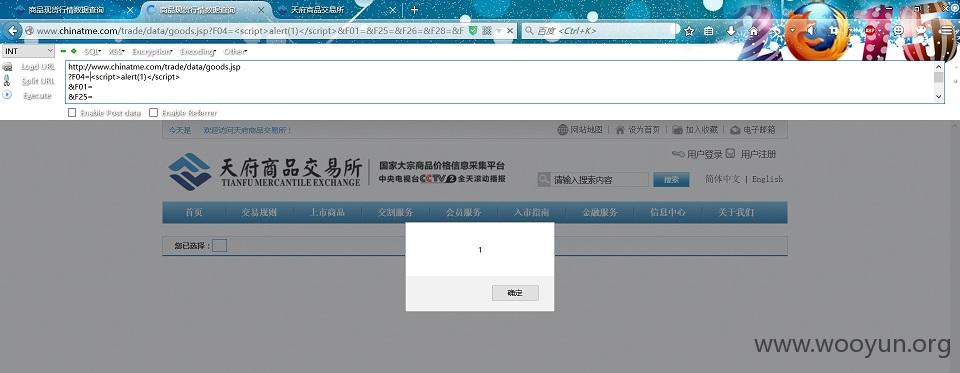
Task: Open 上市商品 in site navigation
Action: coord(327,213)
